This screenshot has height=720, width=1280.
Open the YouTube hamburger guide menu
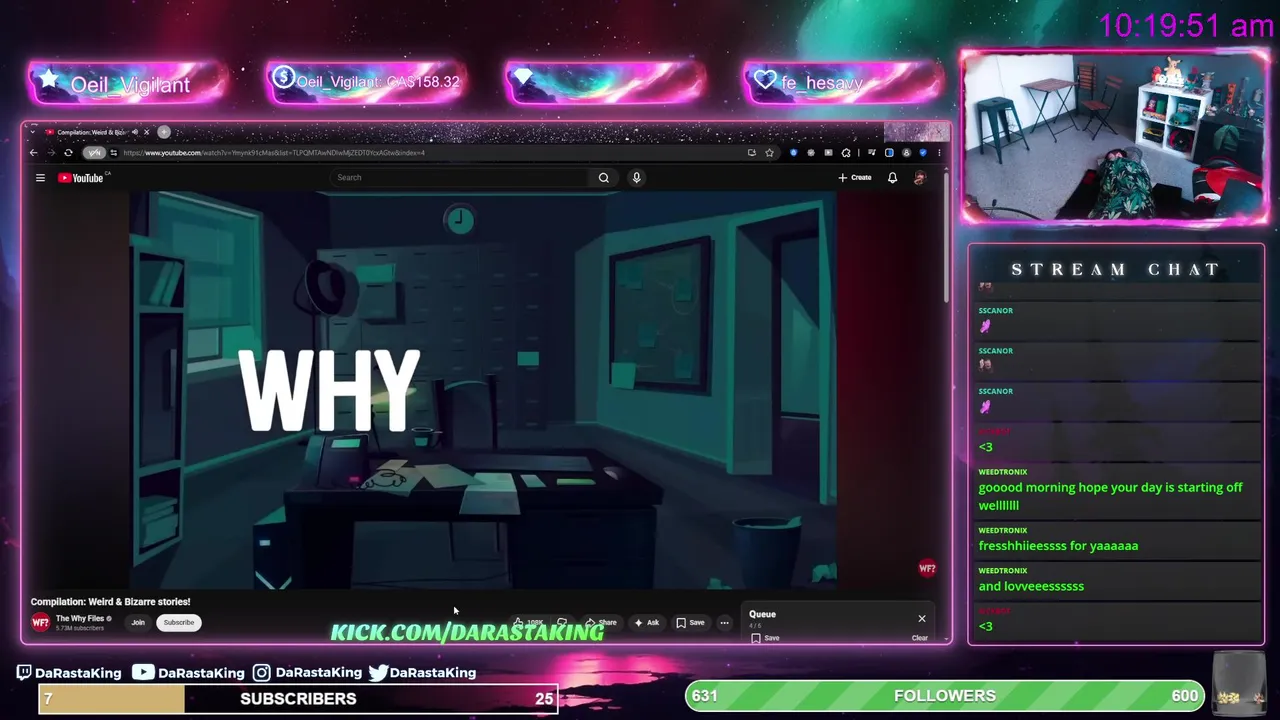(x=40, y=178)
